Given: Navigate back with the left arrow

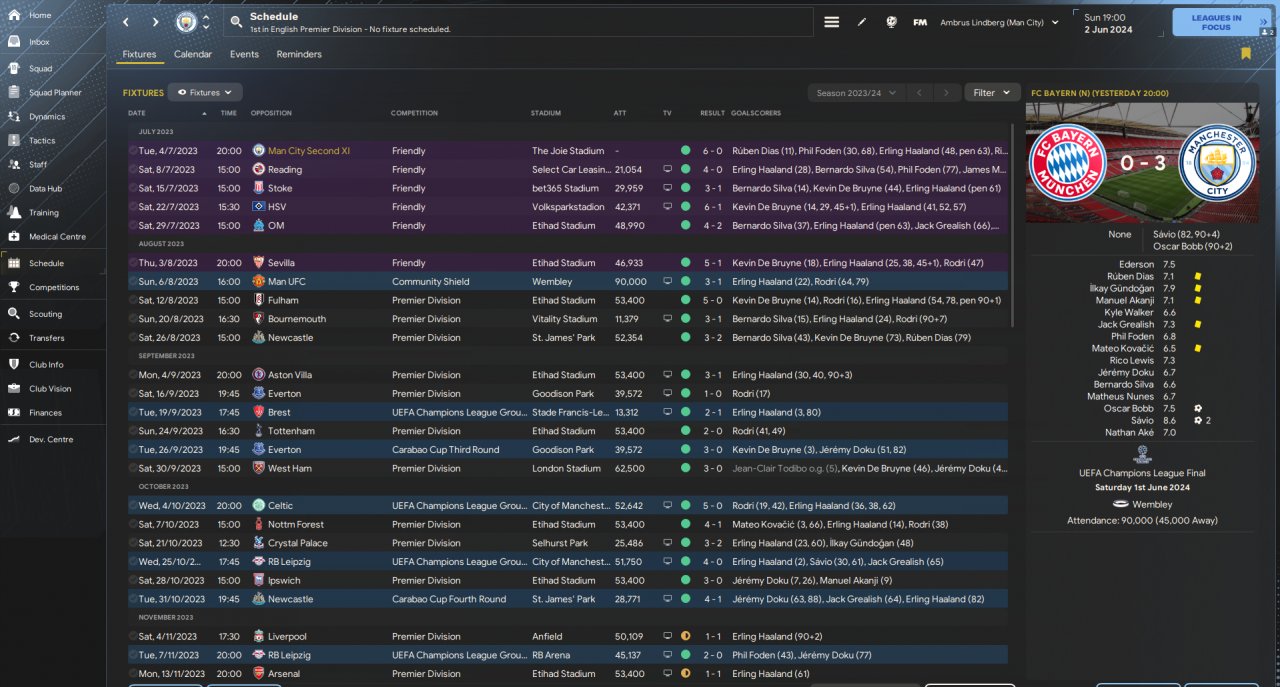Looking at the screenshot, I should [x=125, y=22].
